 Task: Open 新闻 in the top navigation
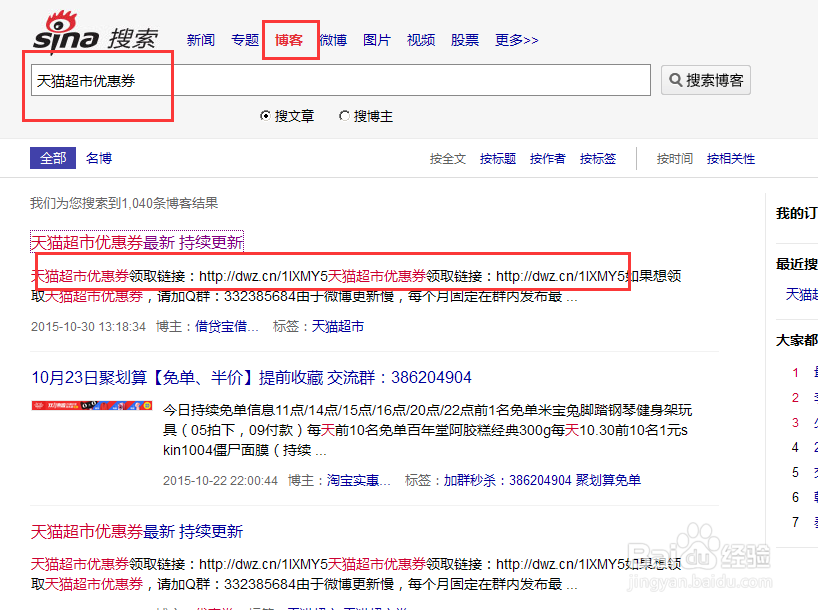coord(200,40)
